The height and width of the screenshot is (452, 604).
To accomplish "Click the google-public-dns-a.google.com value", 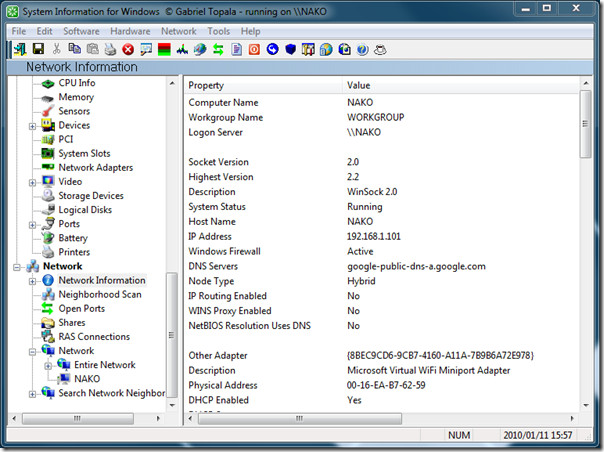I will 416,266.
